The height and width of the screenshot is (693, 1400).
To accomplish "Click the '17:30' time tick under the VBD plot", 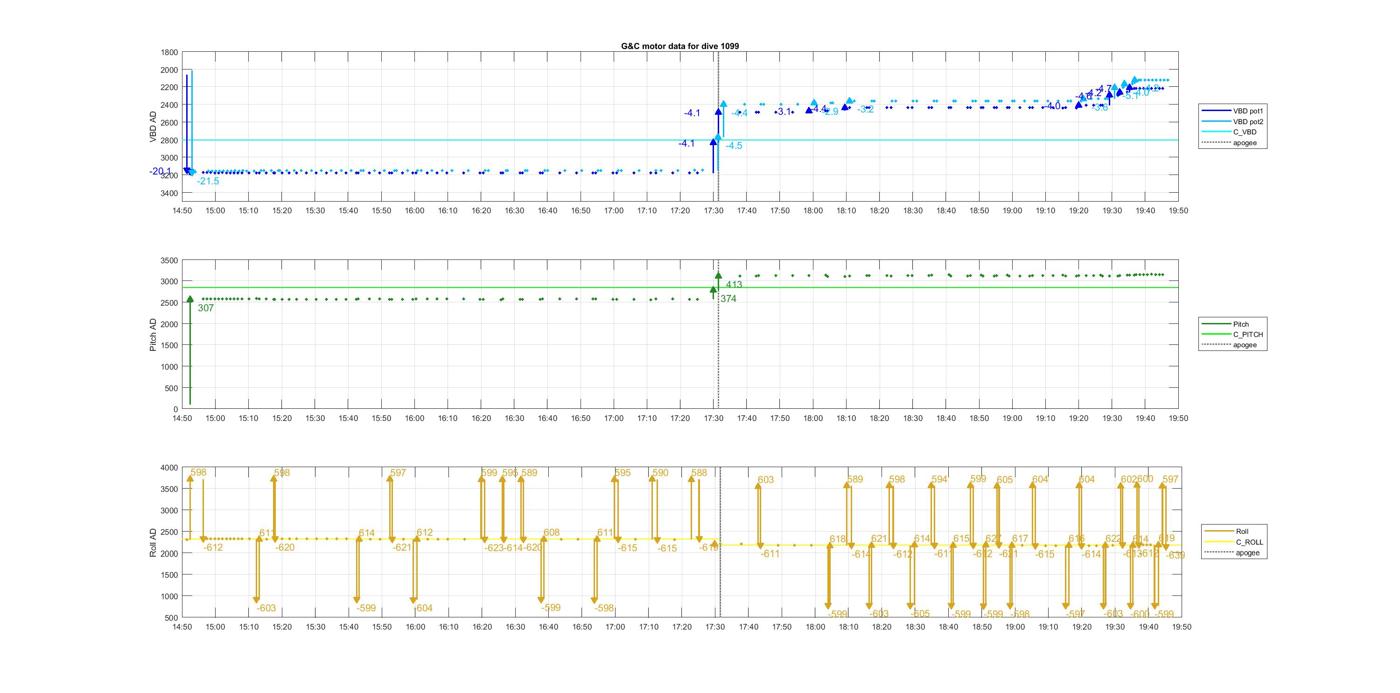I will [x=714, y=211].
